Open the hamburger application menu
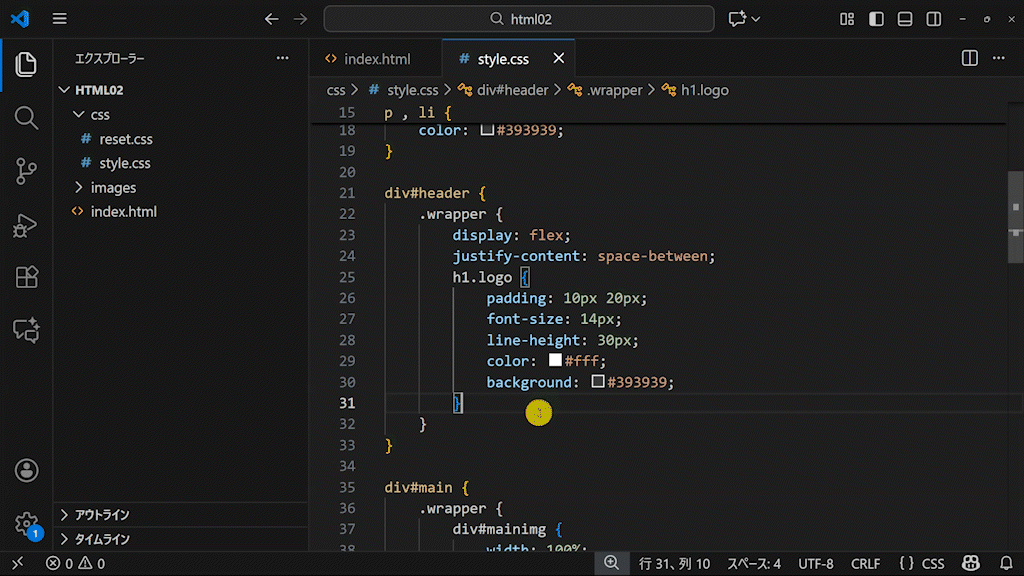The height and width of the screenshot is (576, 1024). click(60, 19)
